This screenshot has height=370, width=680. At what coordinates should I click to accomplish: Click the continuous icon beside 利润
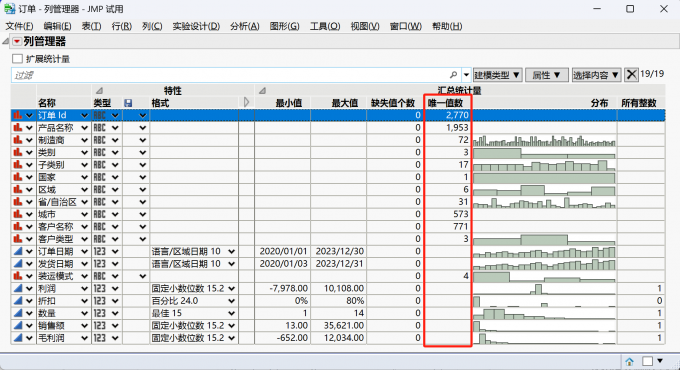coord(17,288)
